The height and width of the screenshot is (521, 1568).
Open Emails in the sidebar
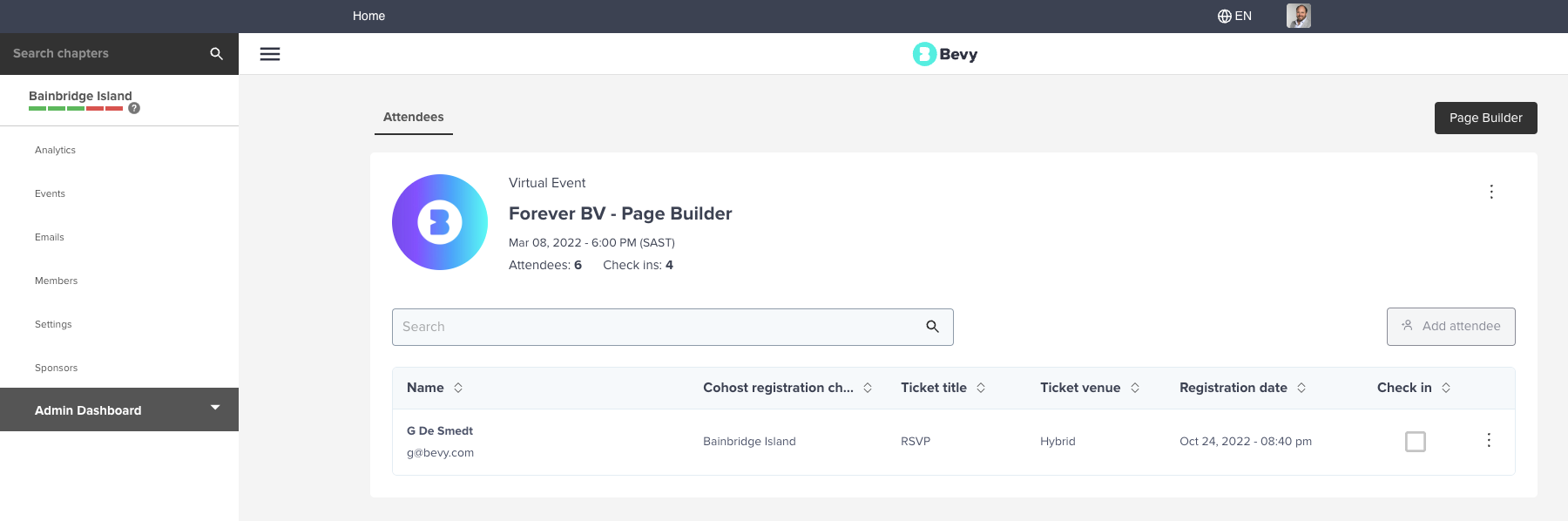50,237
